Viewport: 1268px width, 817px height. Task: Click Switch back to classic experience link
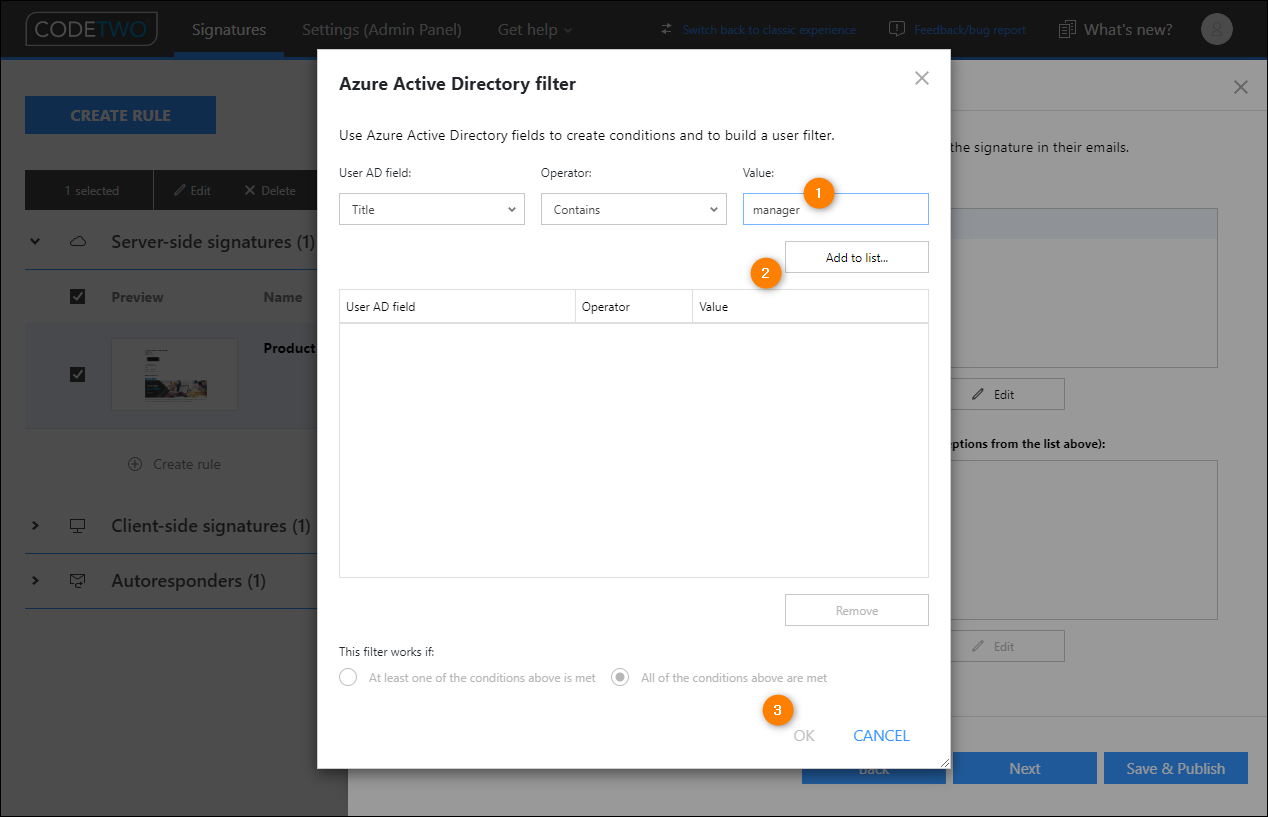[769, 30]
